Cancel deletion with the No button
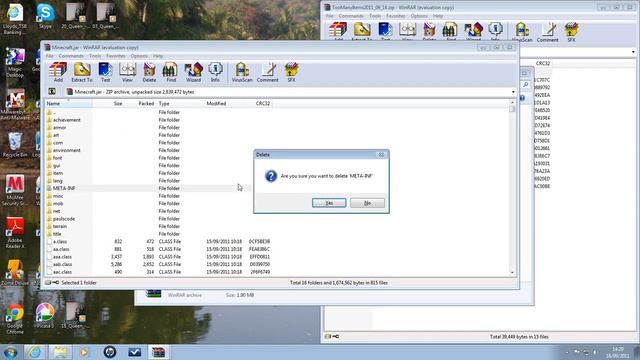This screenshot has width=640, height=360. click(367, 203)
